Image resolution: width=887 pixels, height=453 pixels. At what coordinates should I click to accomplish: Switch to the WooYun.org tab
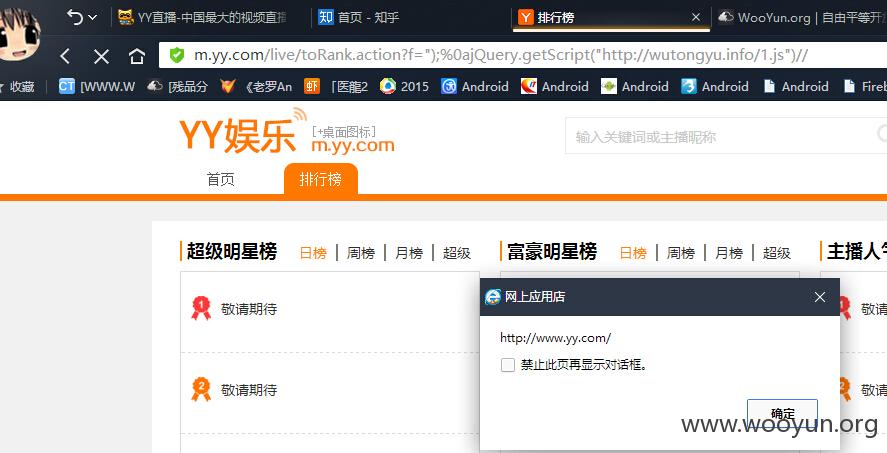tap(802, 18)
